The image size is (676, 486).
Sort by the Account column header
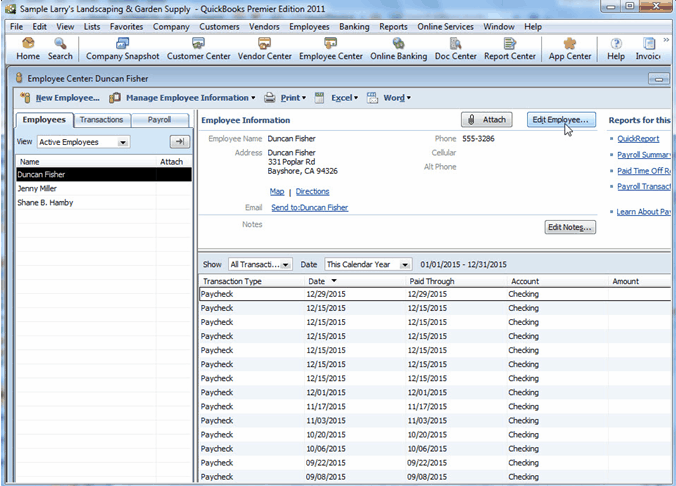coord(557,281)
